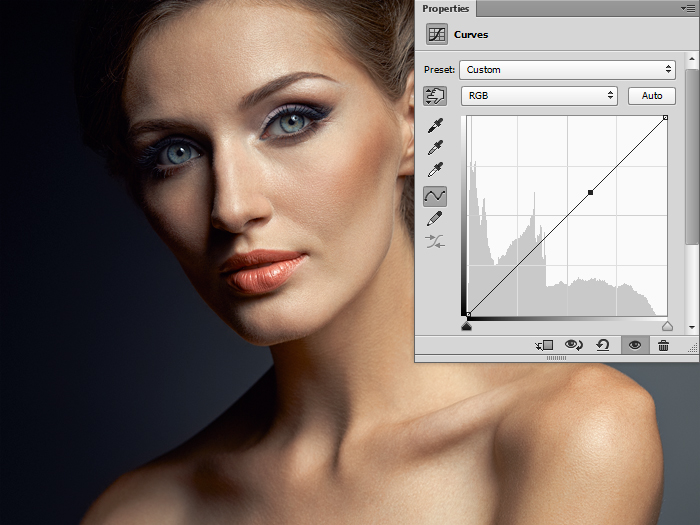
Task: Click the smooth curve values icon
Action: pos(435,242)
